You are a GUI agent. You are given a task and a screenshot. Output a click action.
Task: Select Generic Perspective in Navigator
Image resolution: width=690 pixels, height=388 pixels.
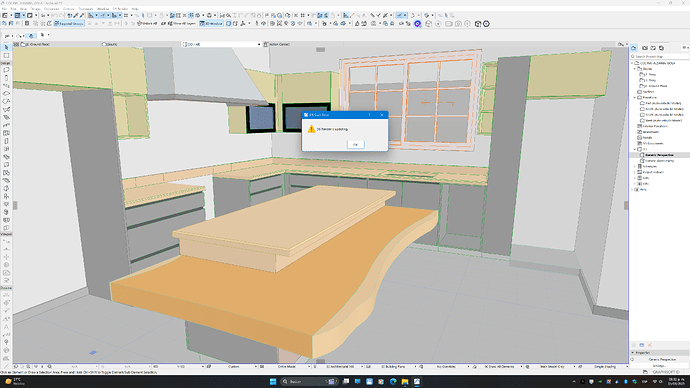coord(659,155)
